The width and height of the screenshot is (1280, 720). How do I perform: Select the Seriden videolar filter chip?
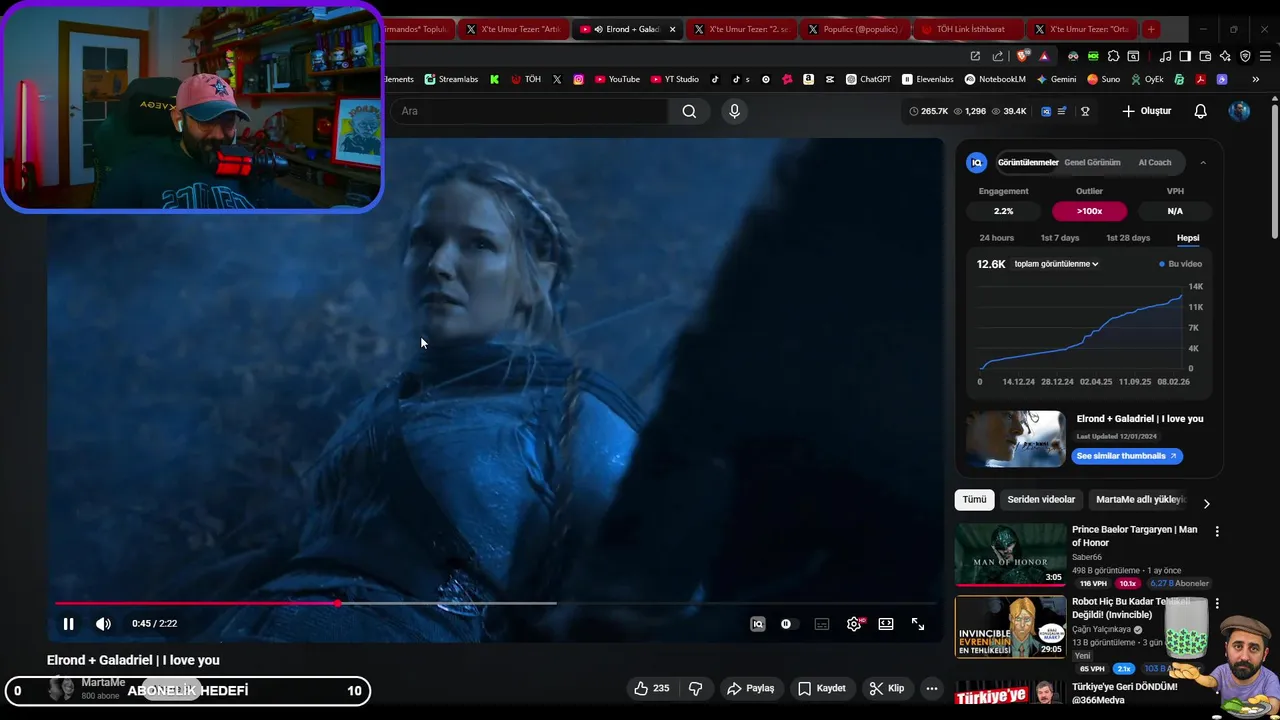1041,499
